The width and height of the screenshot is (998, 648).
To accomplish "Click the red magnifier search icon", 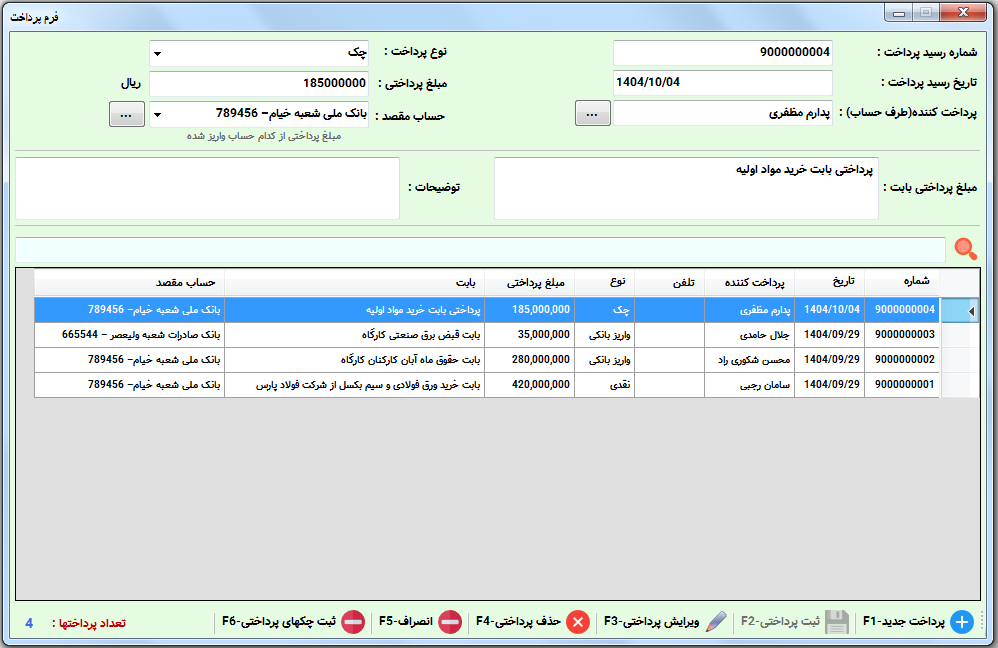I will click(x=966, y=249).
